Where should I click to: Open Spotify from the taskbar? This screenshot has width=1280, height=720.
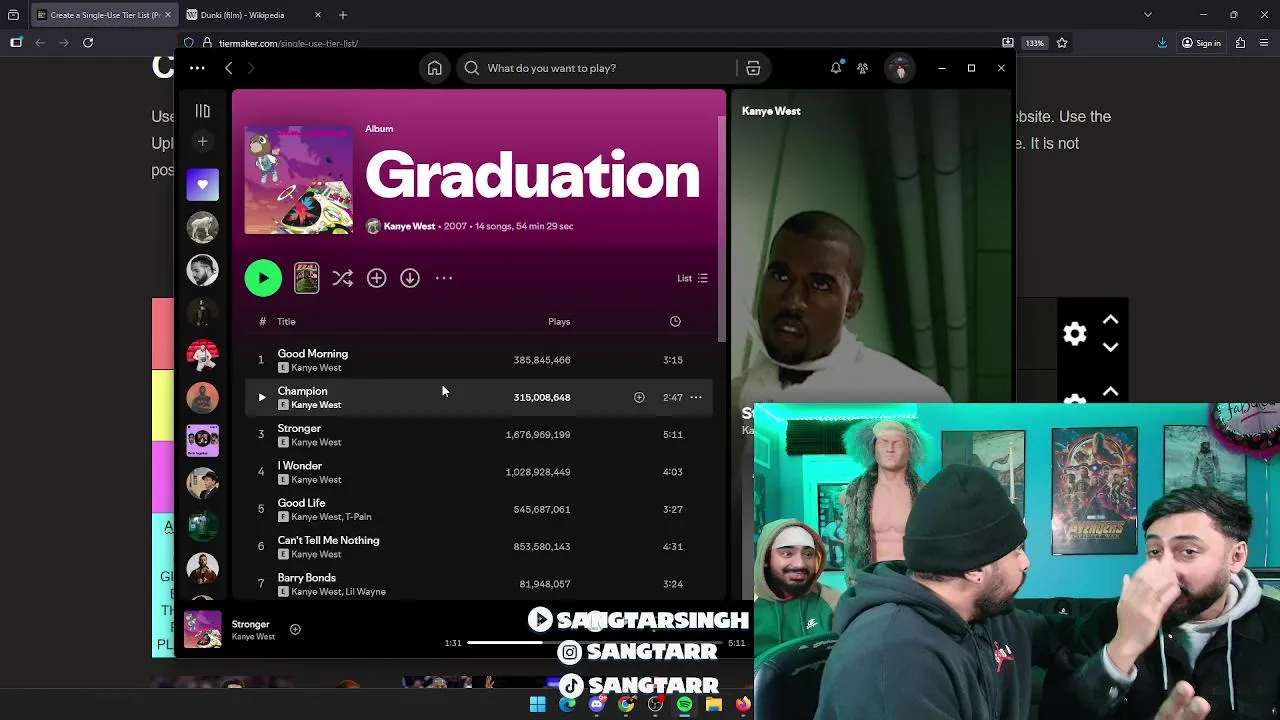(685, 705)
